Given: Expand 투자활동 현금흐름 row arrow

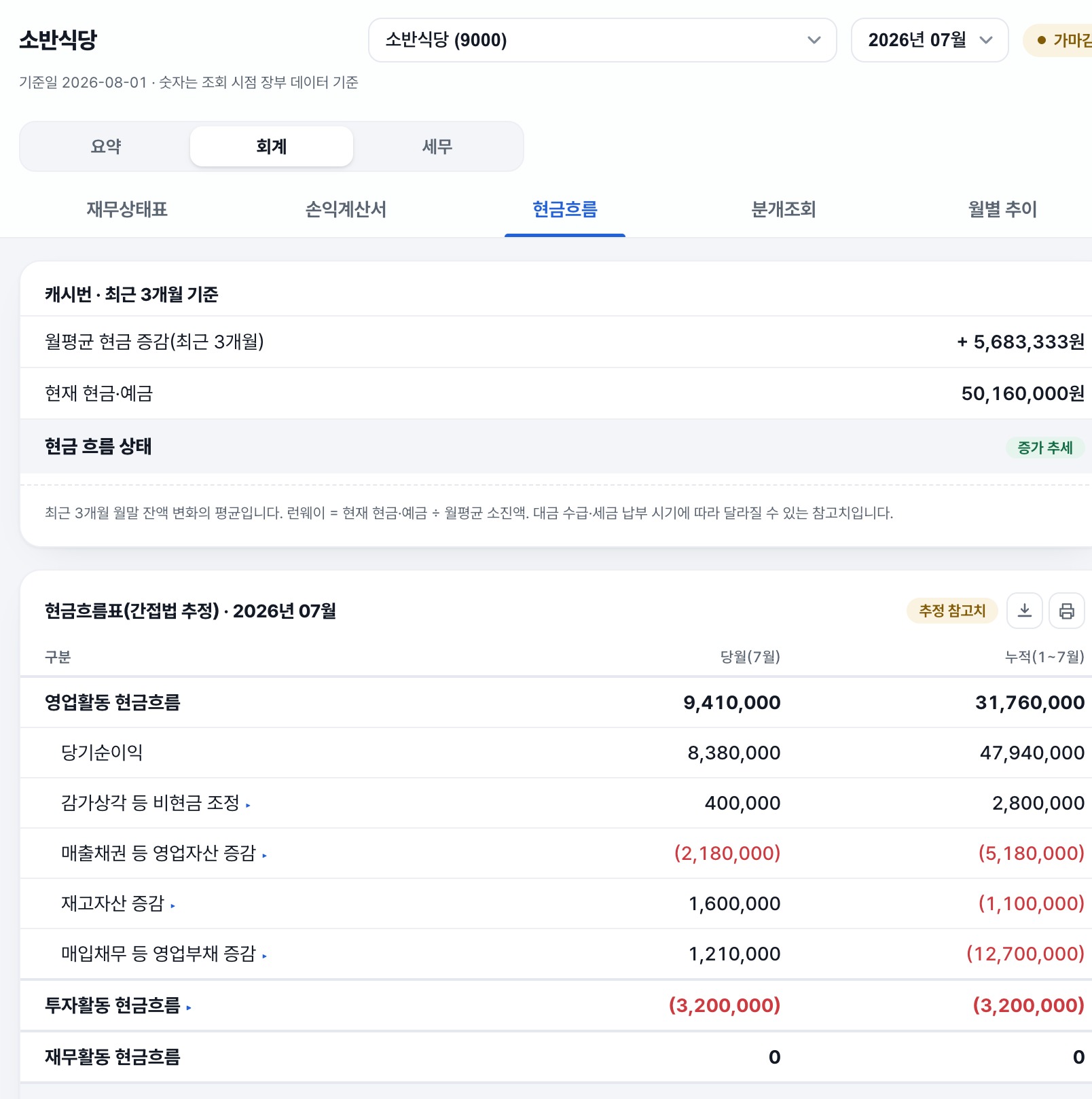Looking at the screenshot, I should coord(189,1007).
